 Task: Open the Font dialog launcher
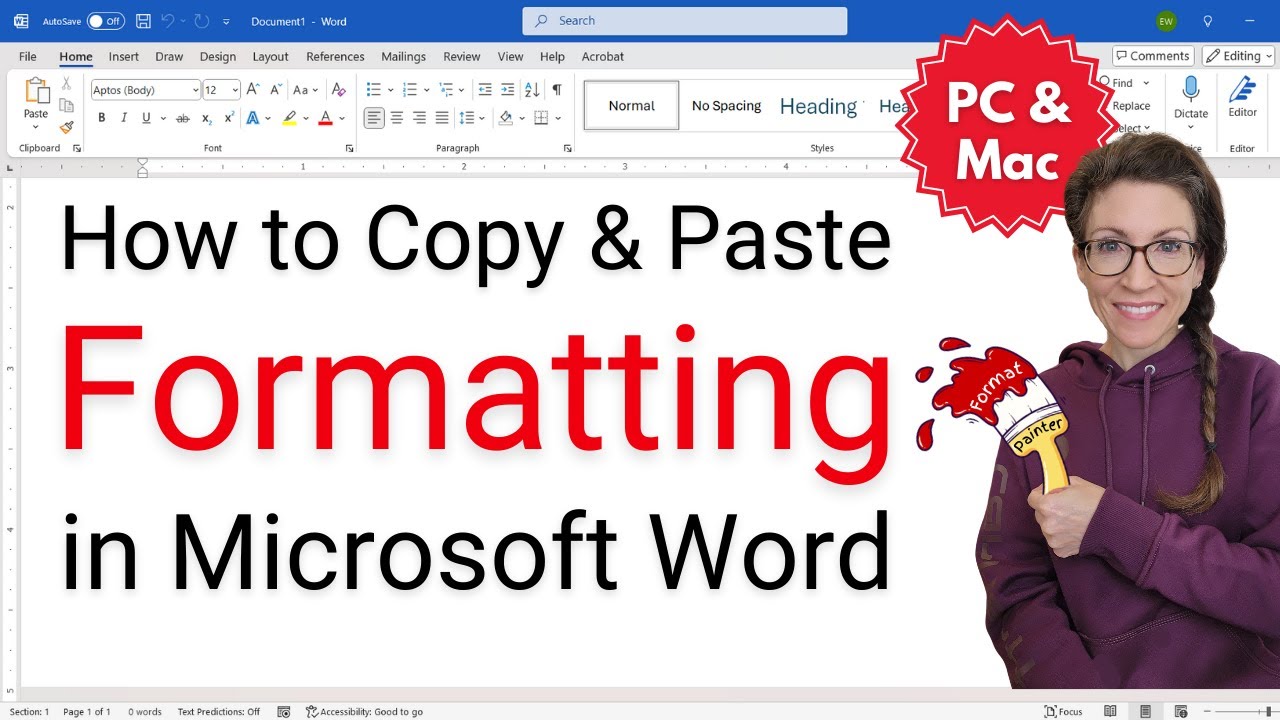coord(349,148)
